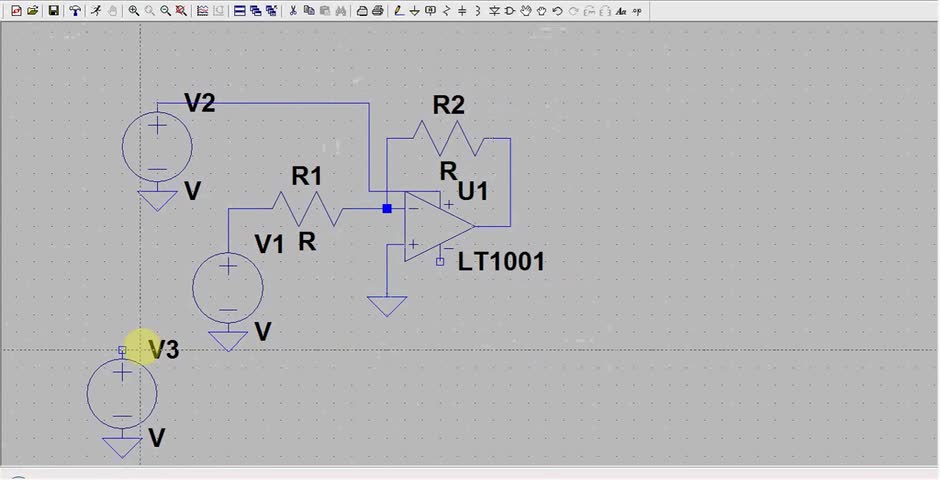Image resolution: width=940 pixels, height=480 pixels.
Task: Click the V2 voltage source circle
Action: pyautogui.click(x=157, y=146)
